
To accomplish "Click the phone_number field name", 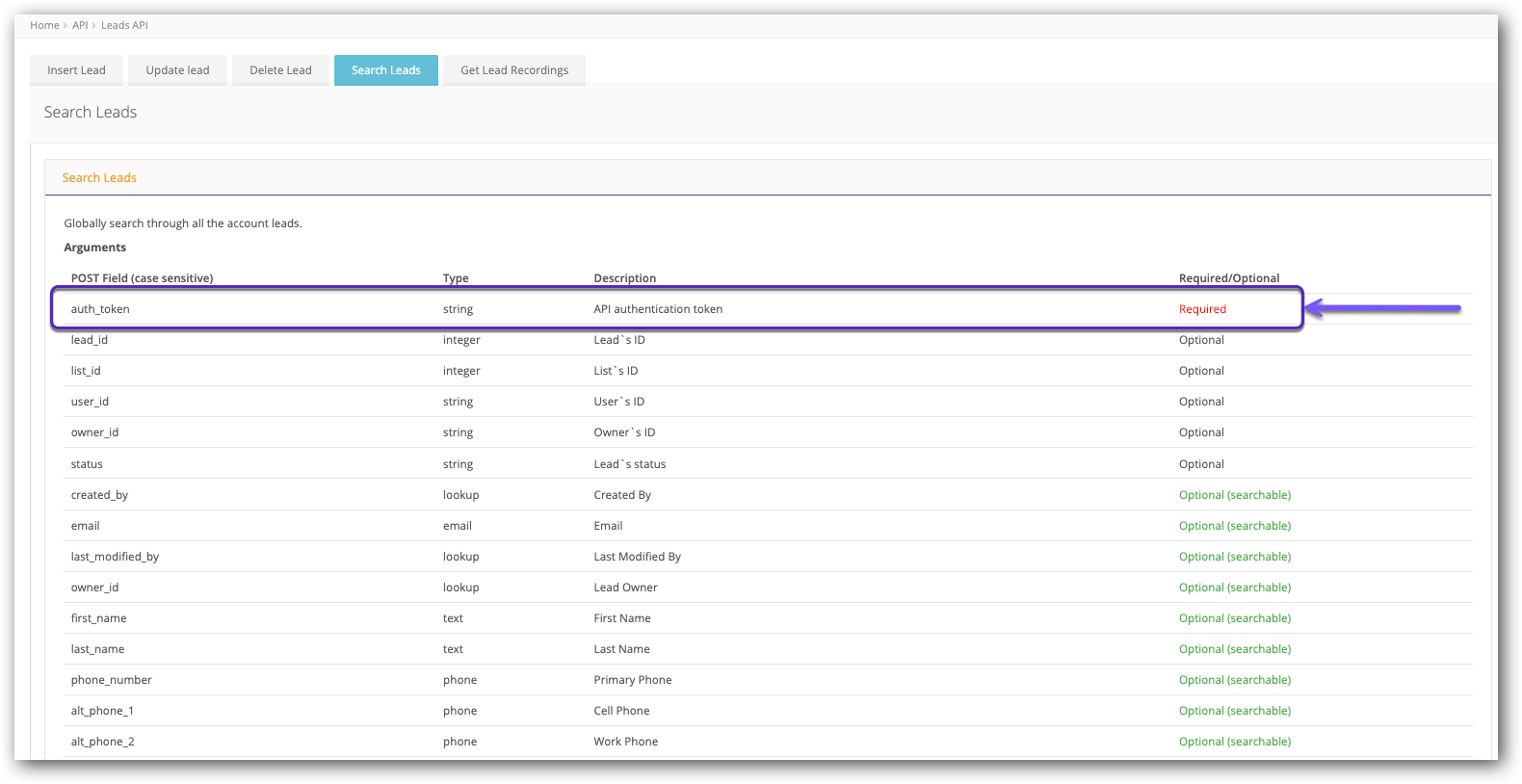I will pos(111,680).
